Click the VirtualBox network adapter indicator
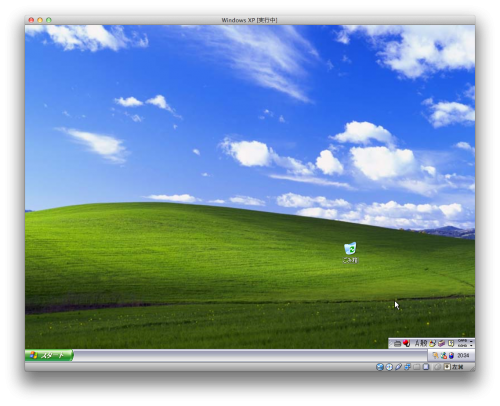The width and height of the screenshot is (500, 406). click(407, 367)
